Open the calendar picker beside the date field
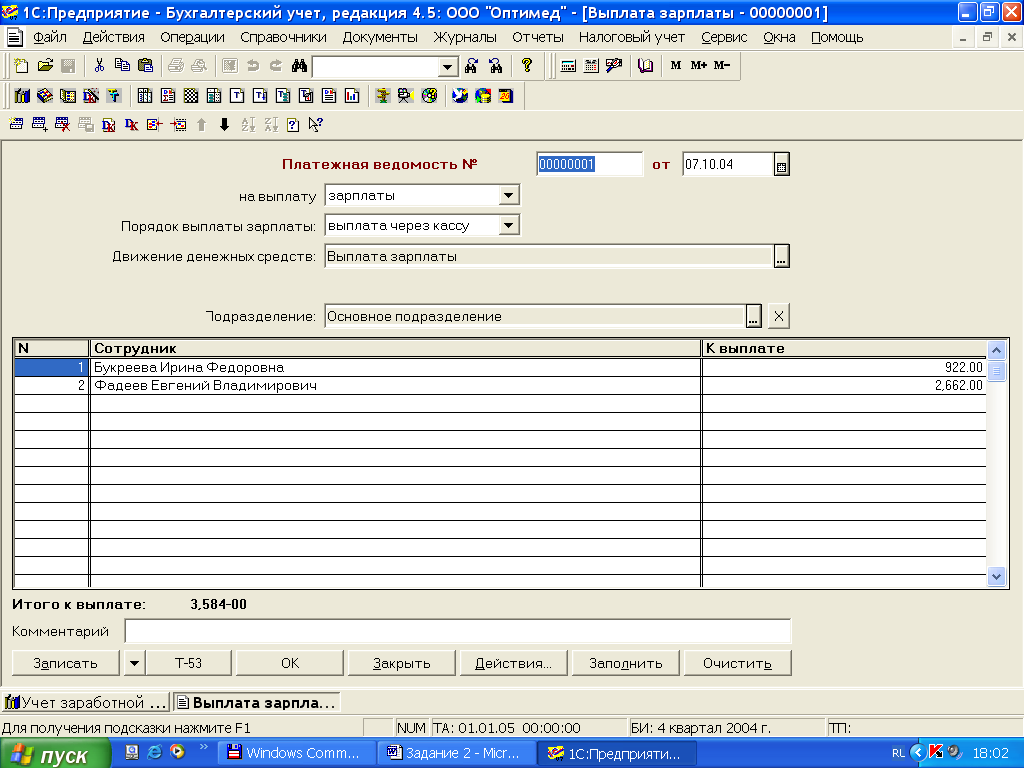The image size is (1024, 768). [x=782, y=165]
